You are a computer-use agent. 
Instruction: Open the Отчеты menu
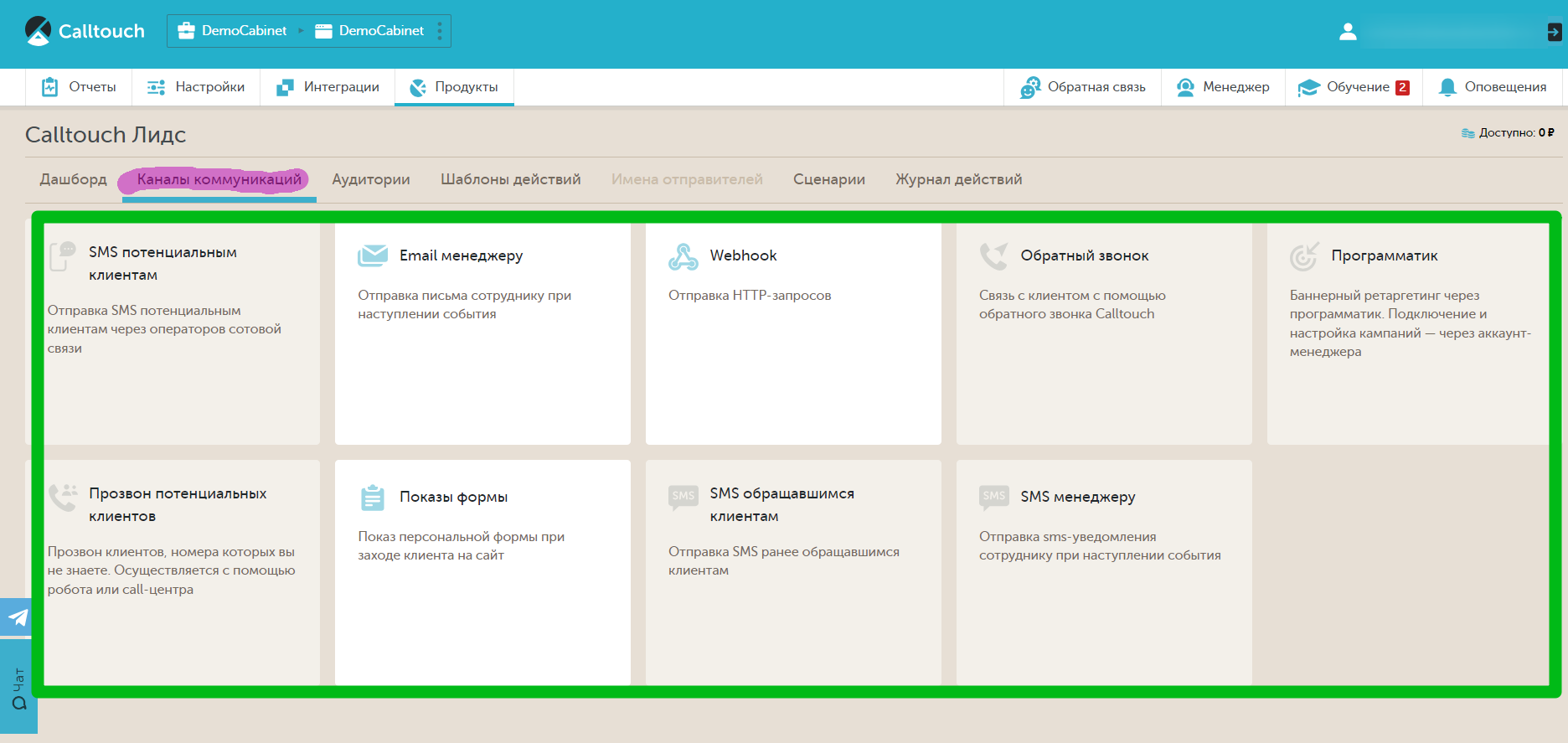[x=79, y=87]
